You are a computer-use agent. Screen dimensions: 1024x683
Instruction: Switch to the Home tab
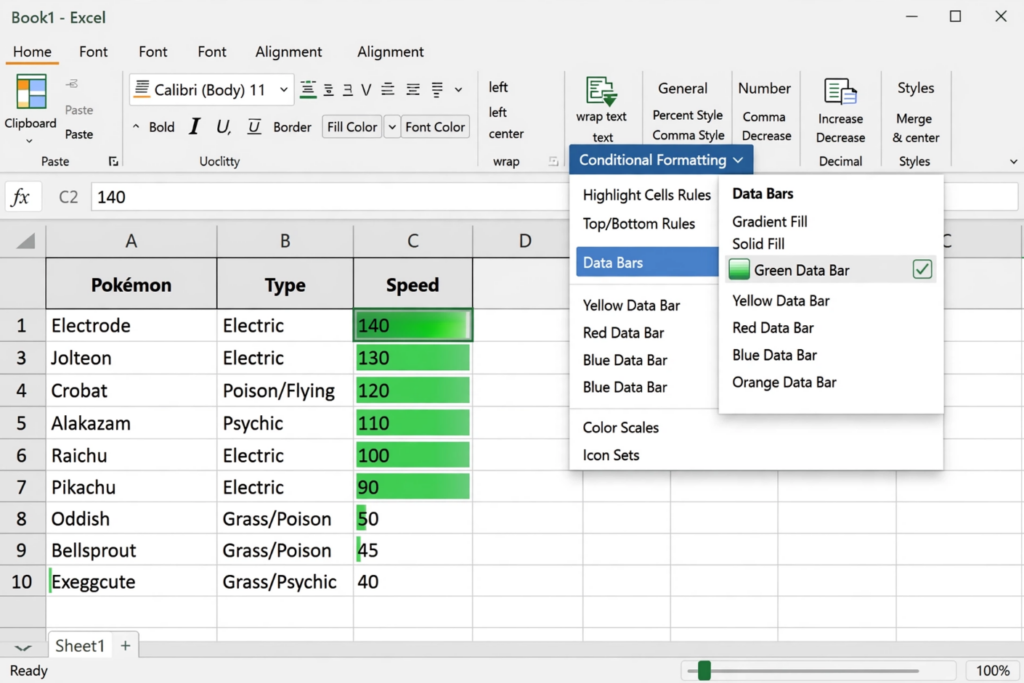[32, 52]
